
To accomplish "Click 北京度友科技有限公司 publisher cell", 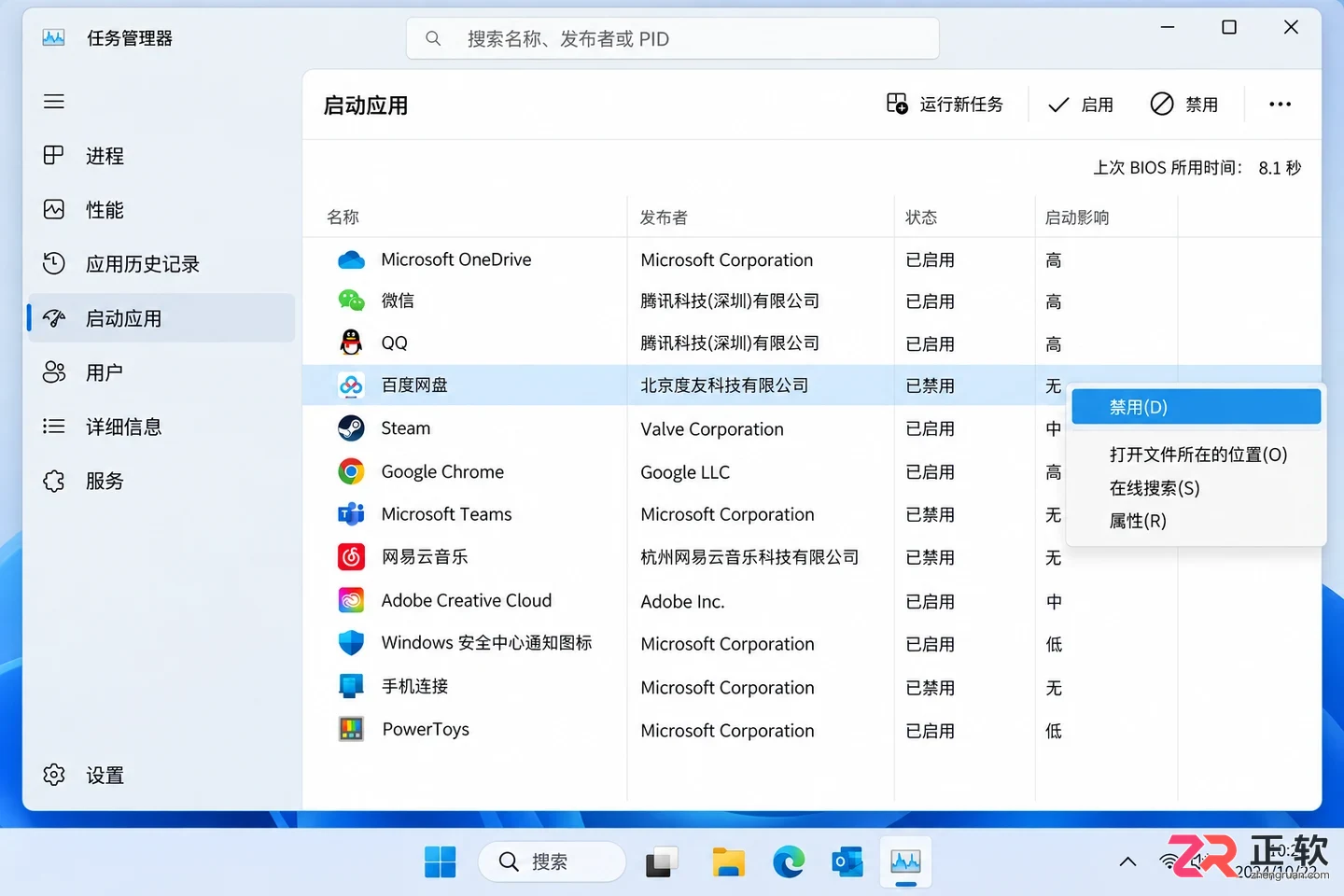I will coord(724,385).
